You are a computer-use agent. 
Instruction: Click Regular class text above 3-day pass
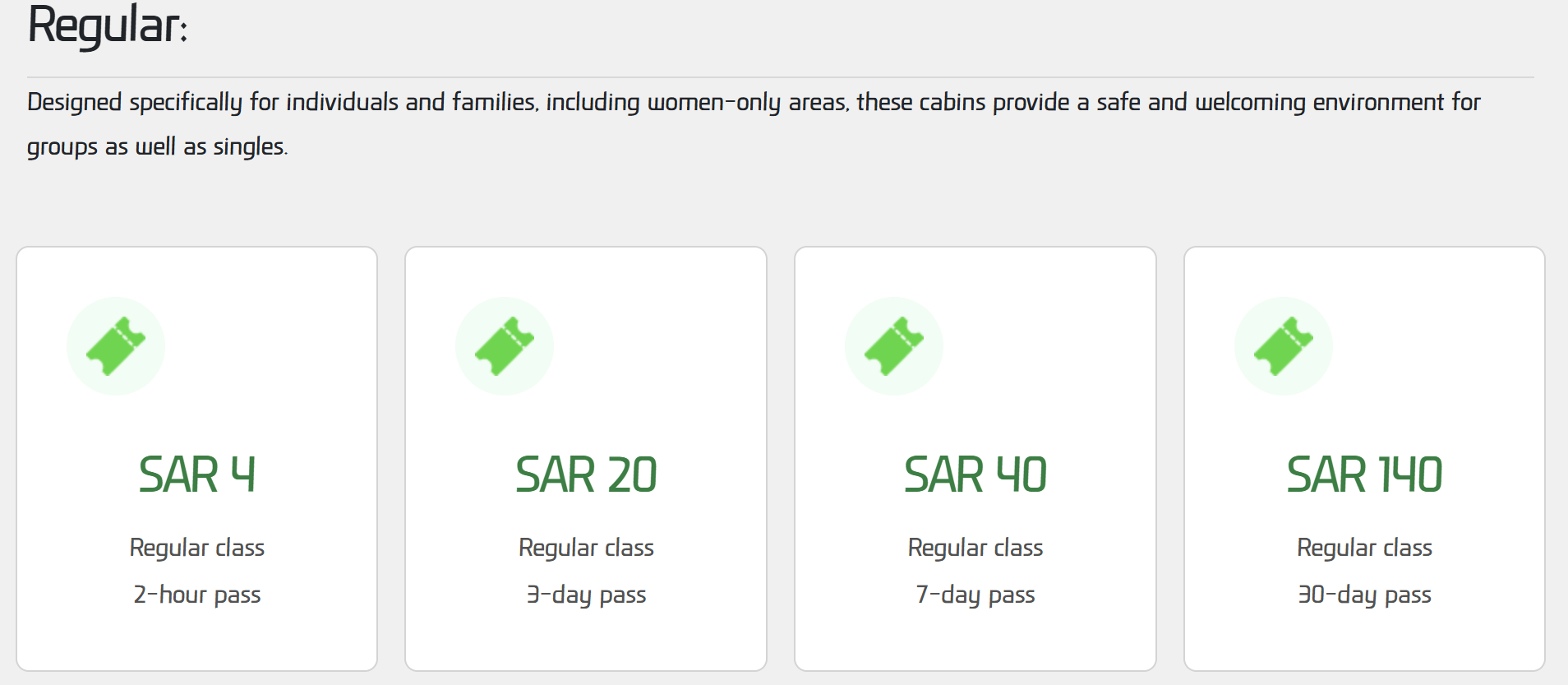pos(586,548)
